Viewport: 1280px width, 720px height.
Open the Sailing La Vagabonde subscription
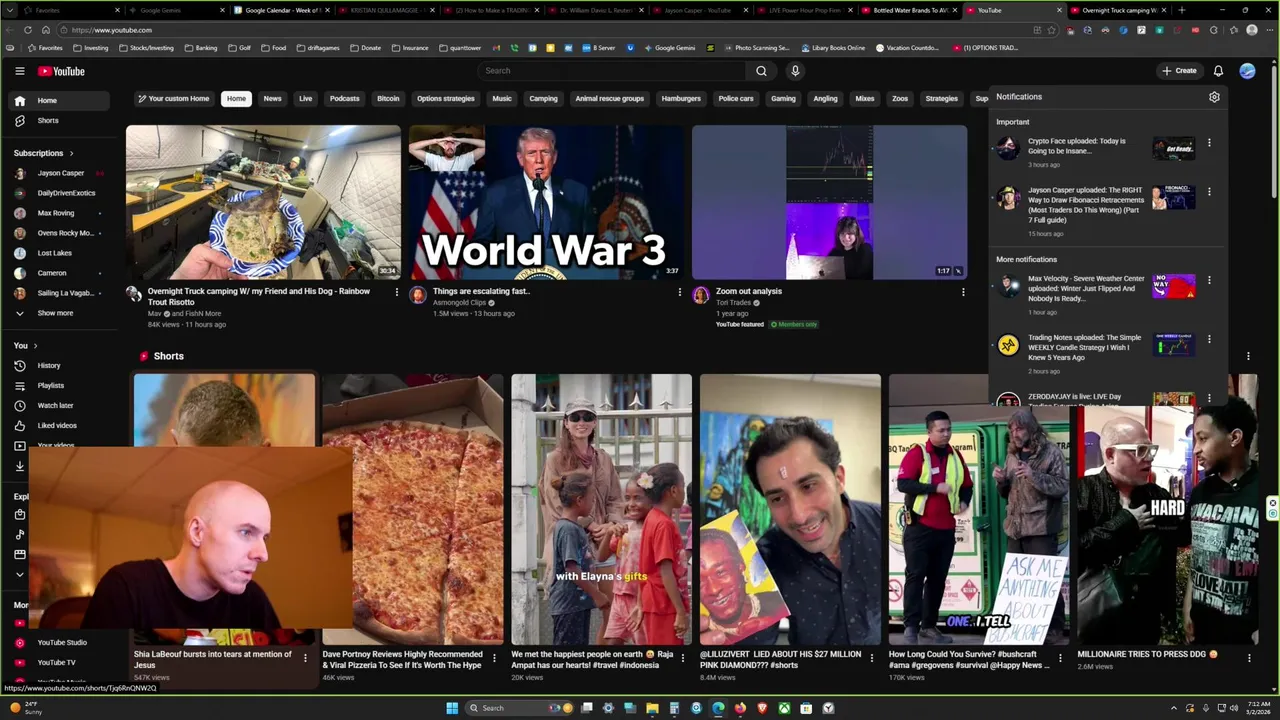(x=59, y=293)
